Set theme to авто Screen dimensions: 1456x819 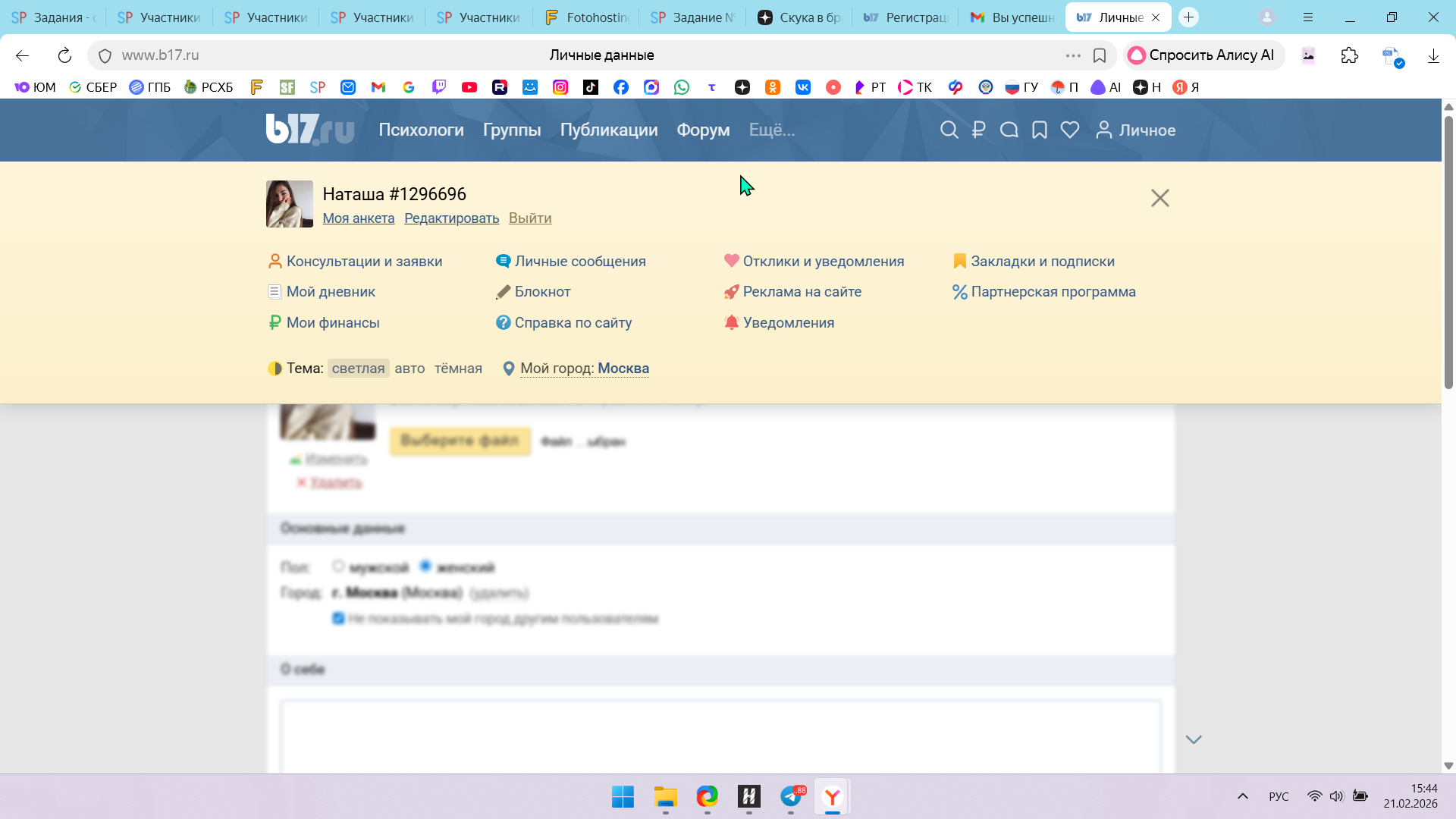coord(409,369)
